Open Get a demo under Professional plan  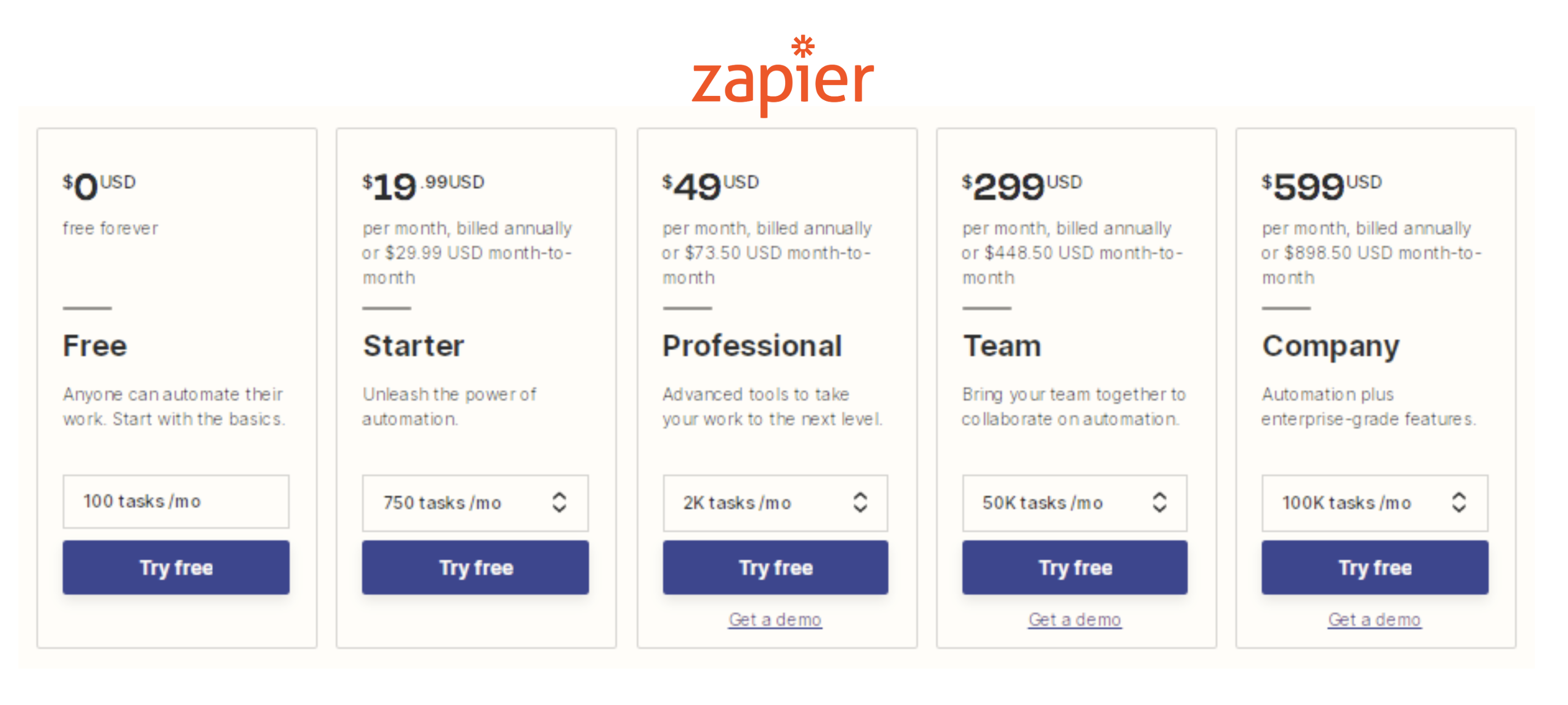(x=775, y=619)
